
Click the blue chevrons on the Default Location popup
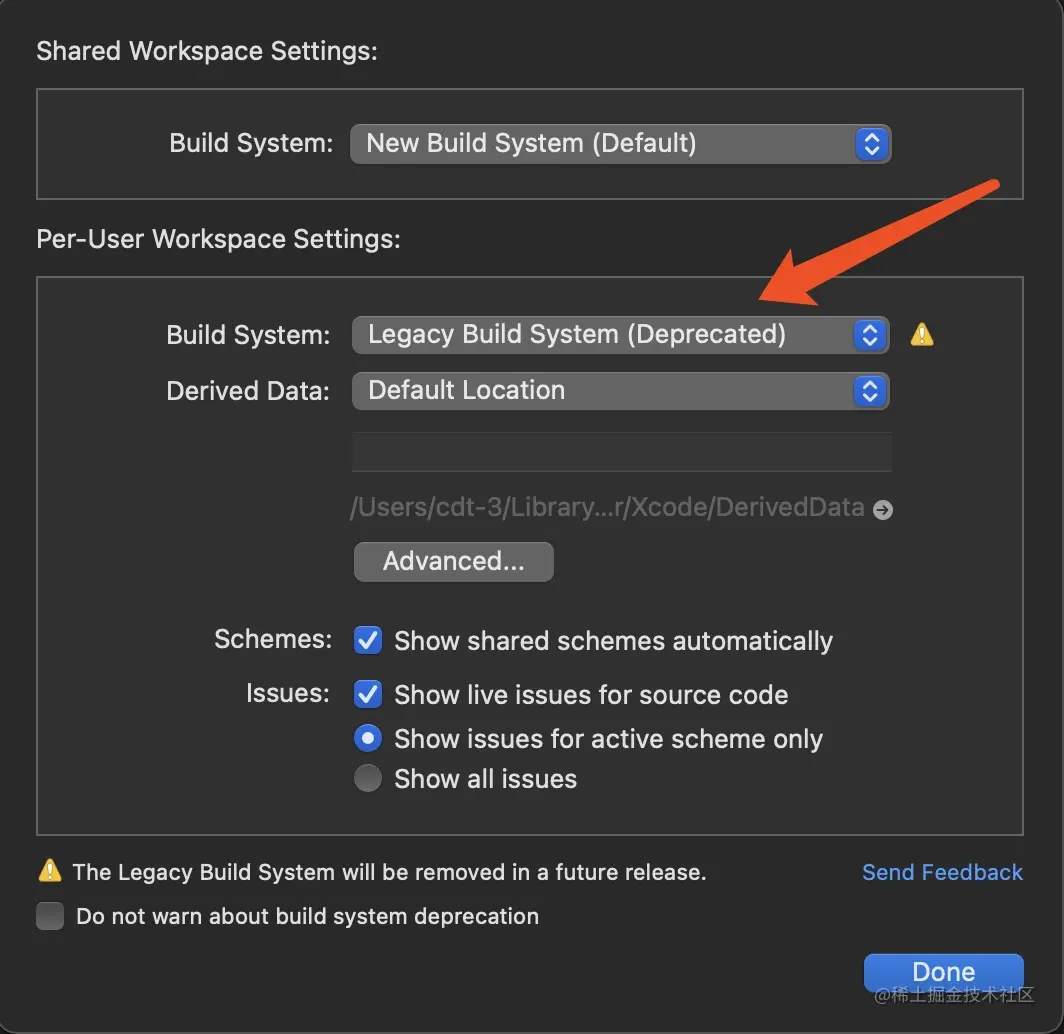tap(870, 391)
